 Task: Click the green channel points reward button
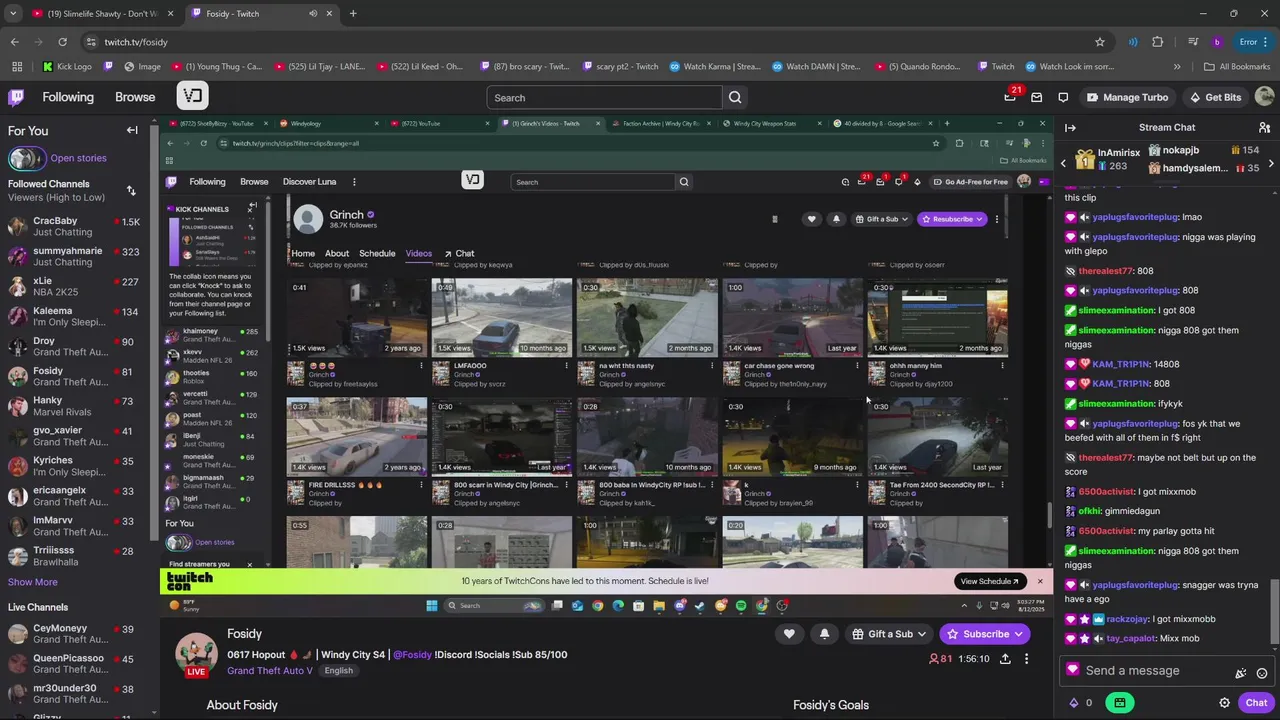click(x=1119, y=703)
